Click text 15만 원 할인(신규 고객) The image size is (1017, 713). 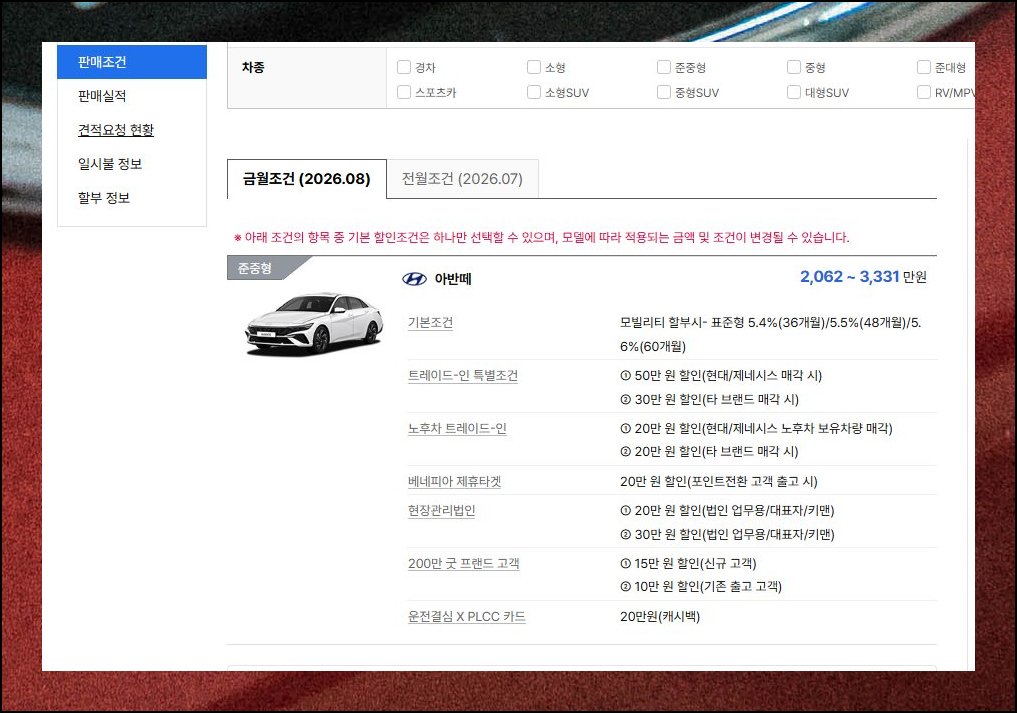(688, 563)
